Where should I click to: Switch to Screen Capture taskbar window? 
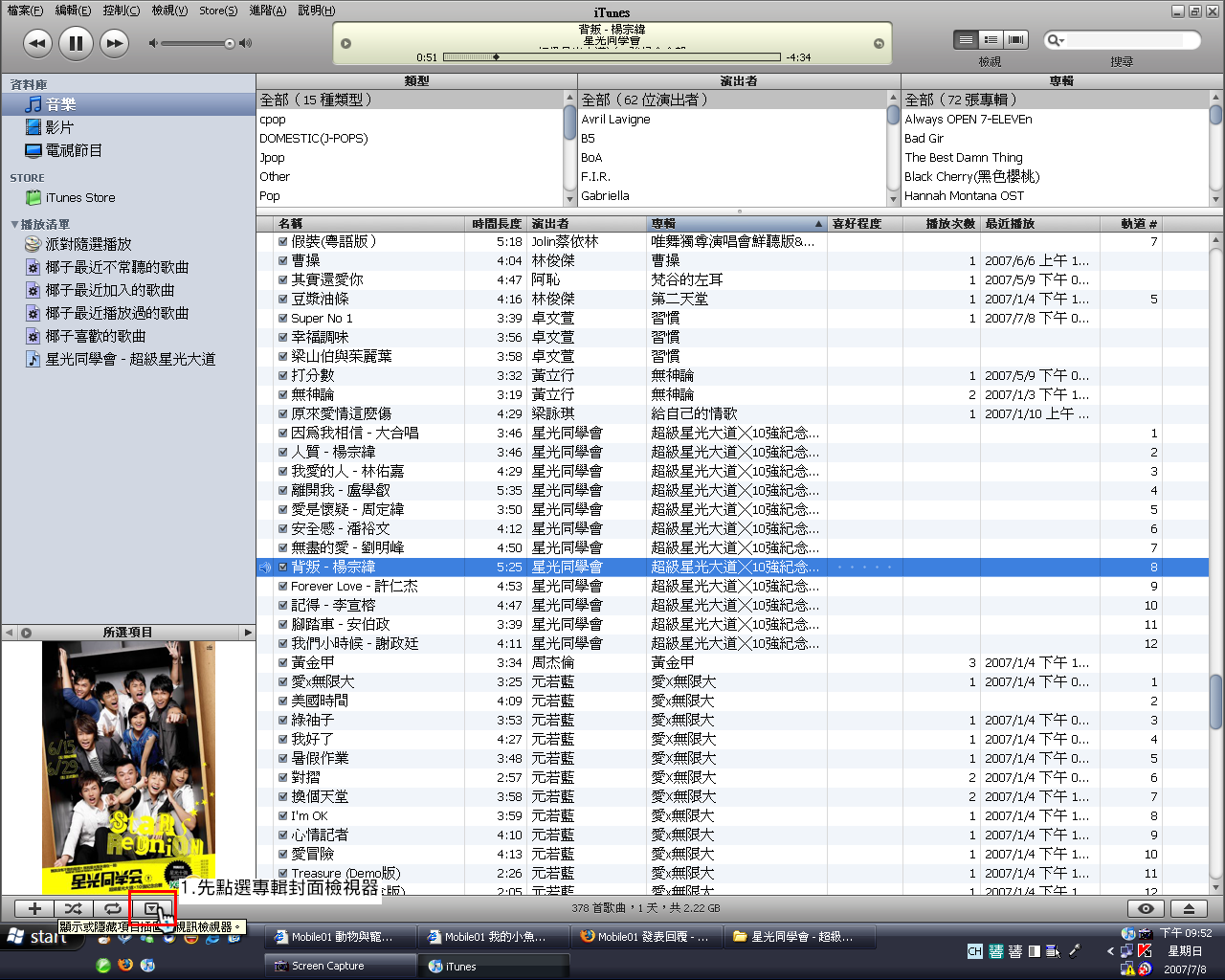point(340,966)
